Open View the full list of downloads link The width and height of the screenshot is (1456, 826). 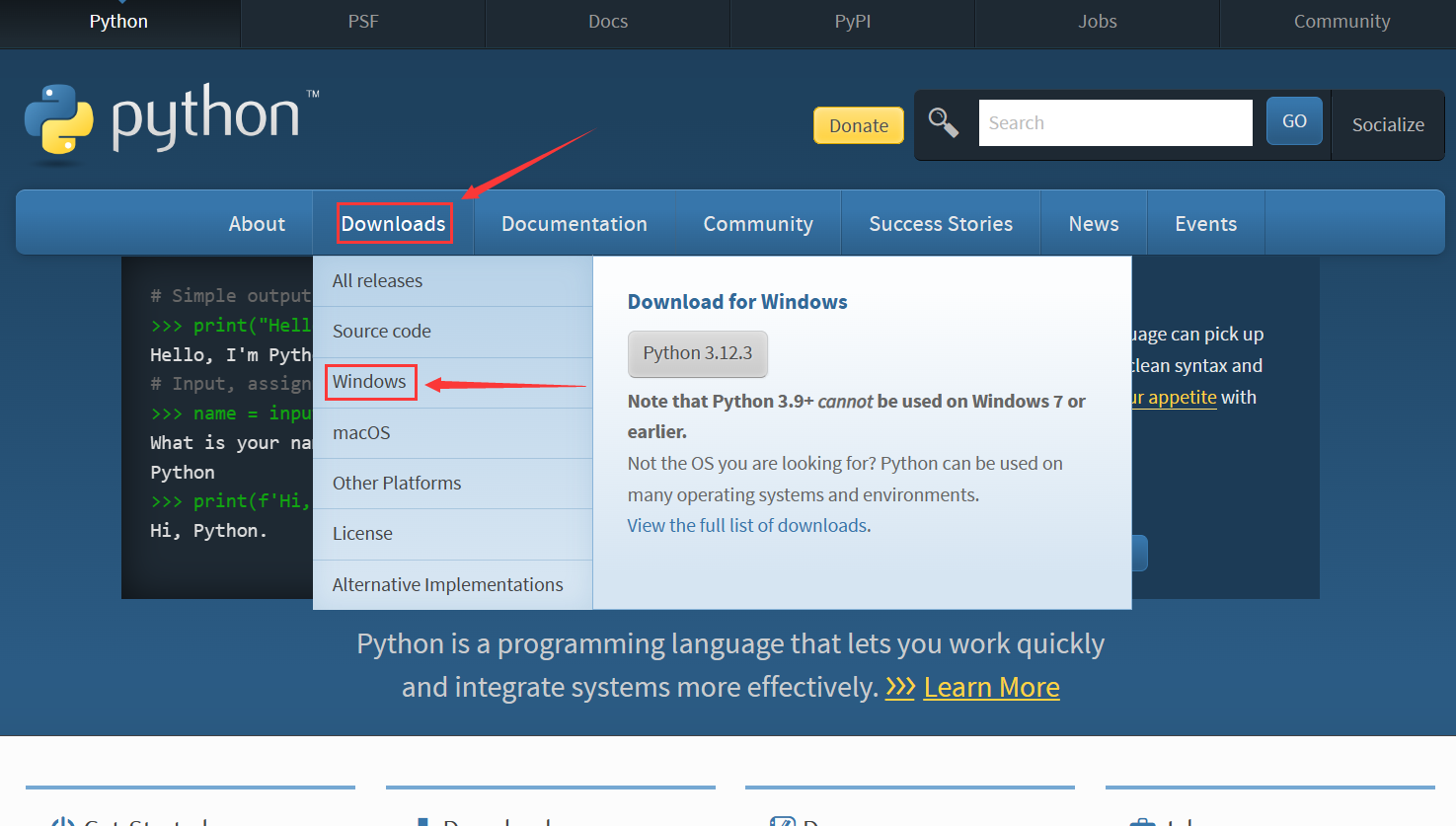tap(748, 526)
